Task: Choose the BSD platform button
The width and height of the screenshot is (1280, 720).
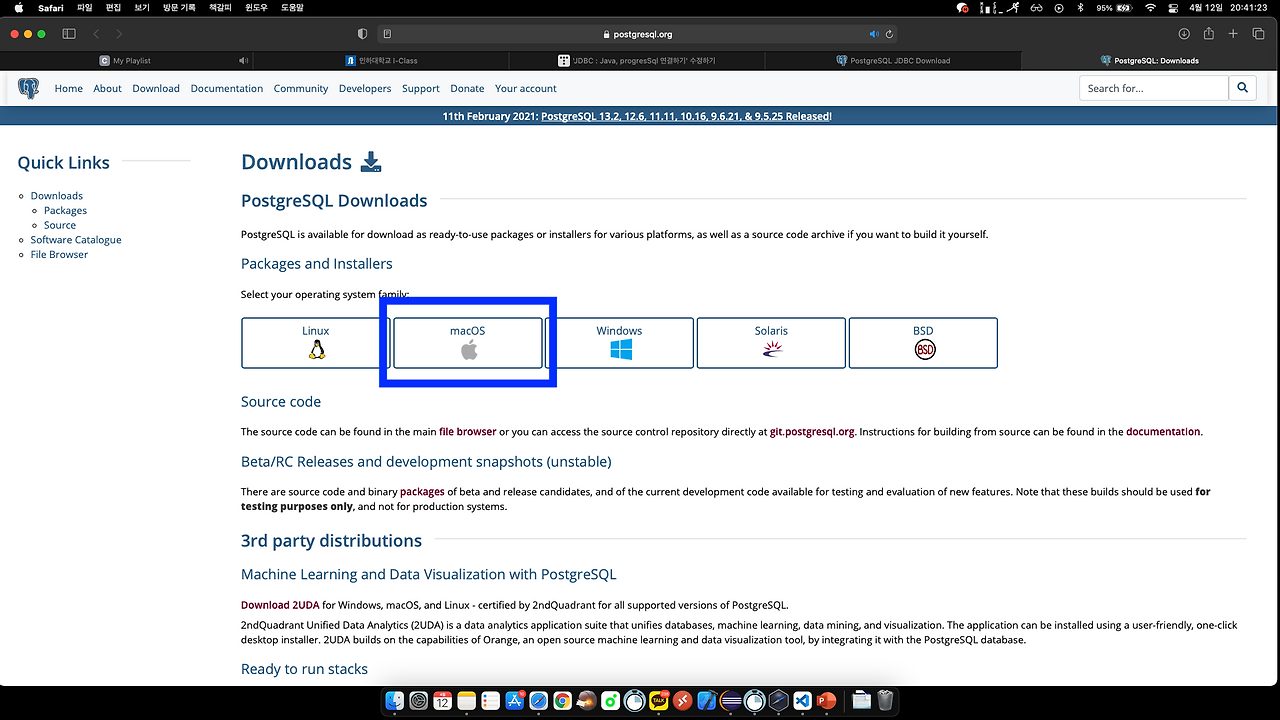Action: click(x=923, y=343)
